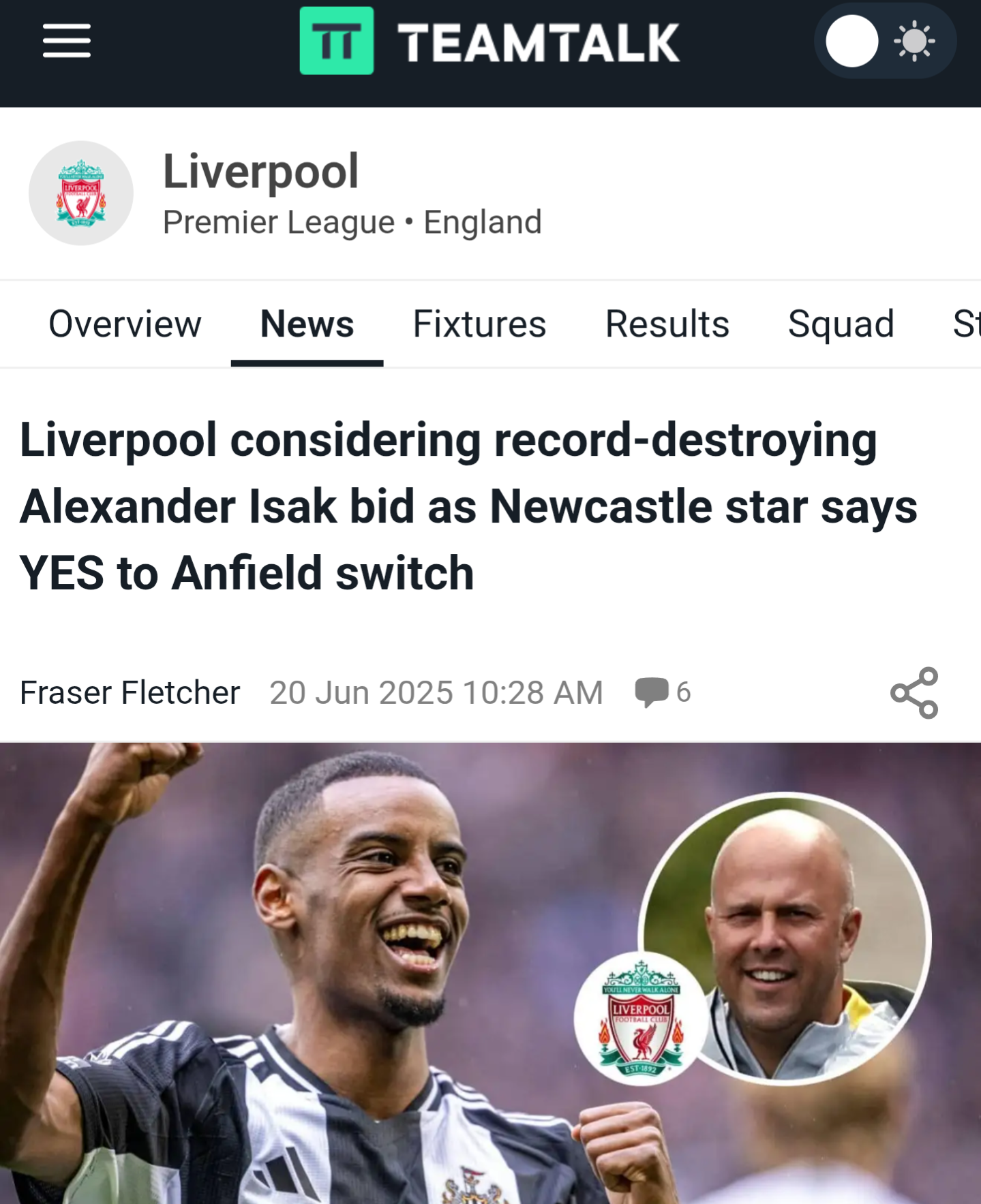Click the Liverpool team name heading
Image resolution: width=981 pixels, height=1204 pixels.
[261, 171]
